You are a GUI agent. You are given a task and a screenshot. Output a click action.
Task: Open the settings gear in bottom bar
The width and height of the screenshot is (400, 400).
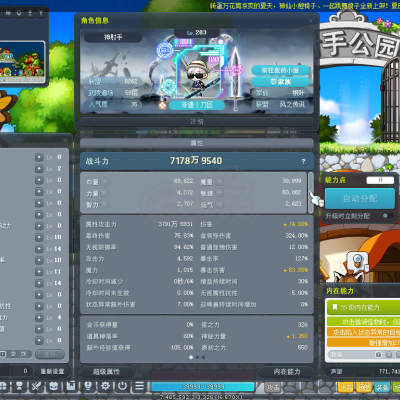pos(105,386)
